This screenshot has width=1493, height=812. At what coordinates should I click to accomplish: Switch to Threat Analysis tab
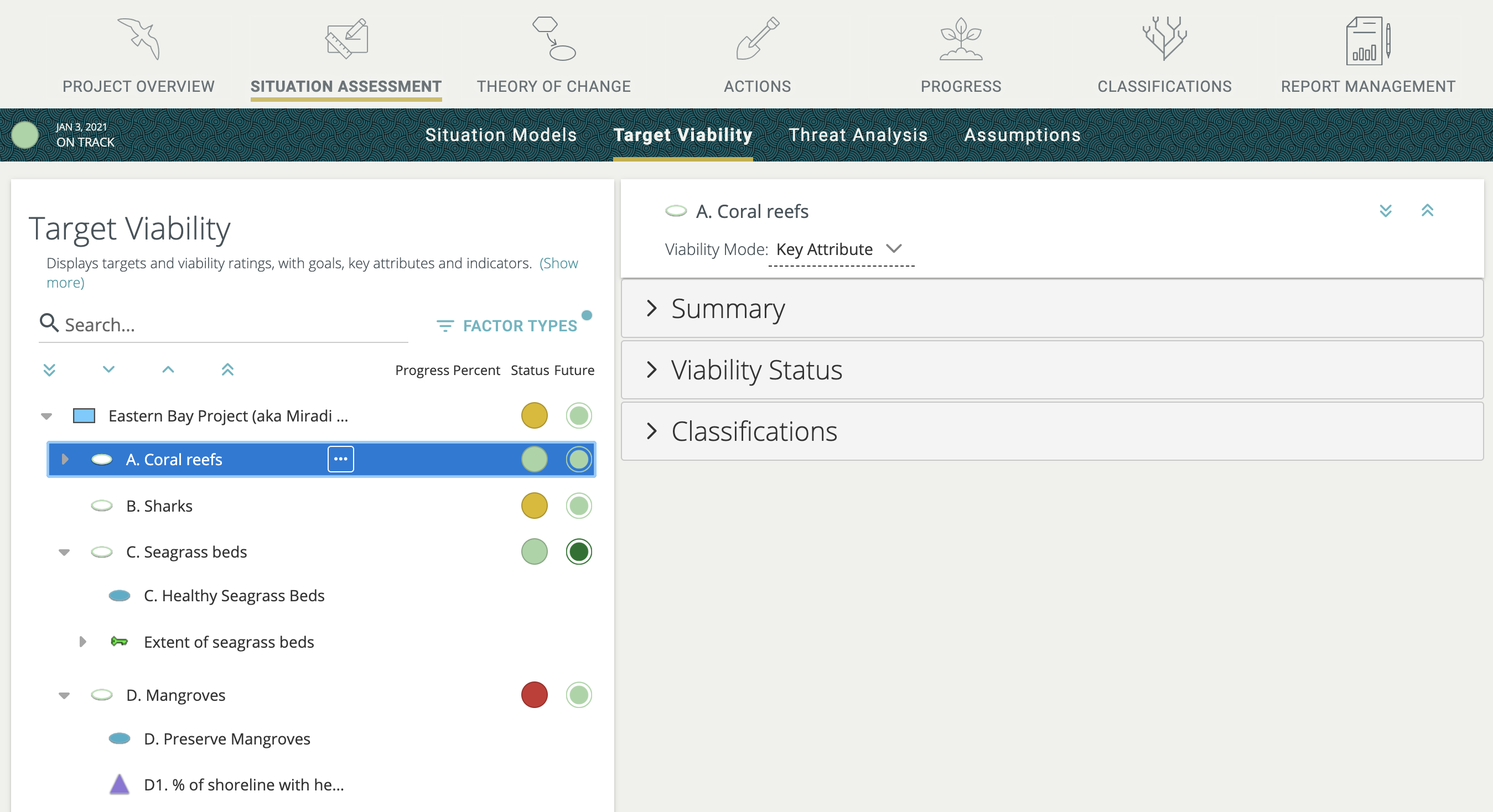tap(858, 135)
